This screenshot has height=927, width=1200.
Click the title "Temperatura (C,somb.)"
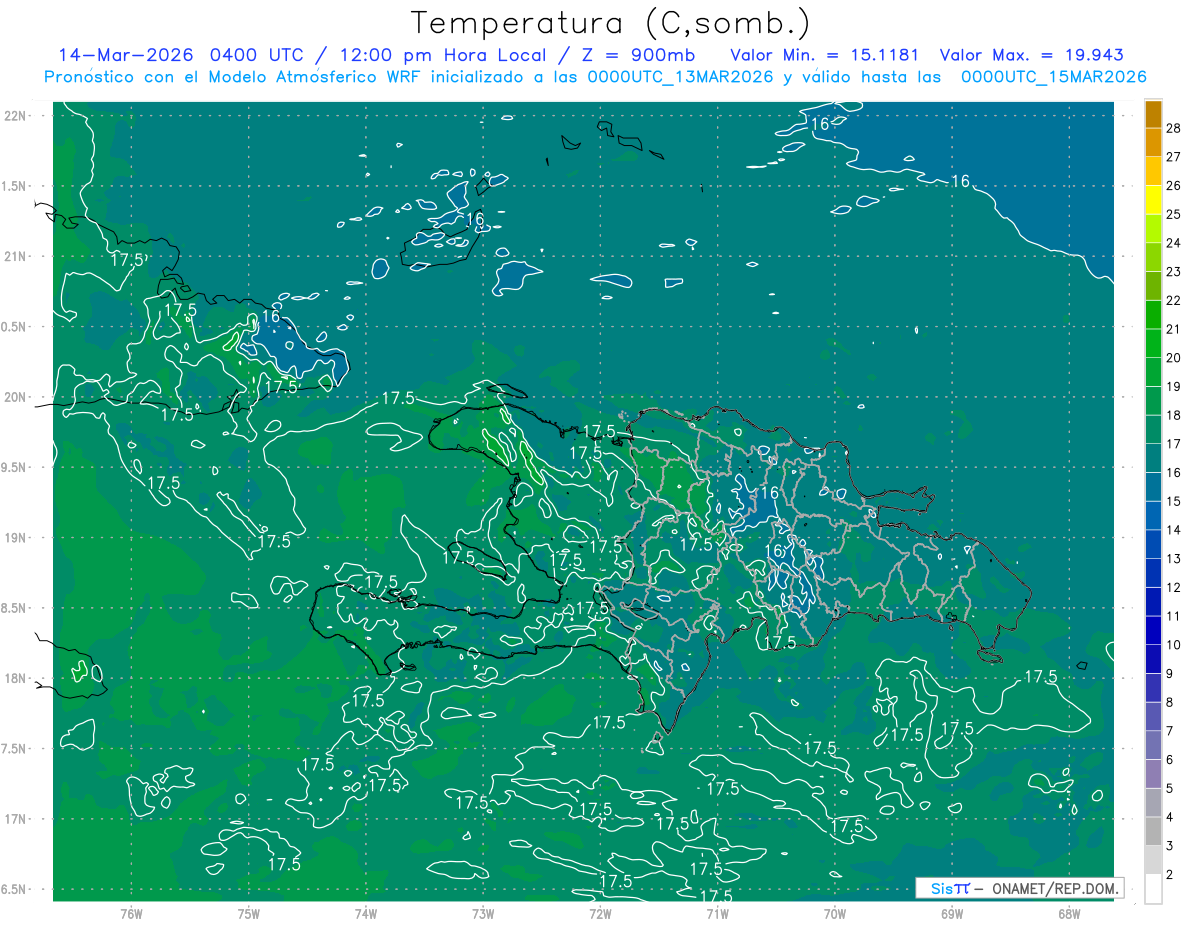pos(611,23)
